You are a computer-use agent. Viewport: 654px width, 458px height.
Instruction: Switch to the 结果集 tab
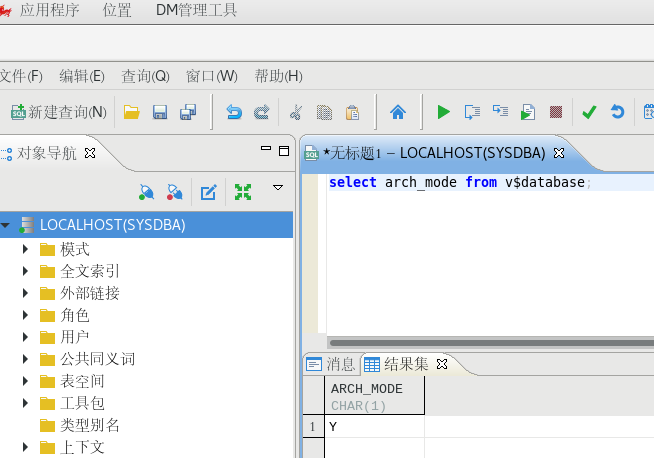point(396,364)
